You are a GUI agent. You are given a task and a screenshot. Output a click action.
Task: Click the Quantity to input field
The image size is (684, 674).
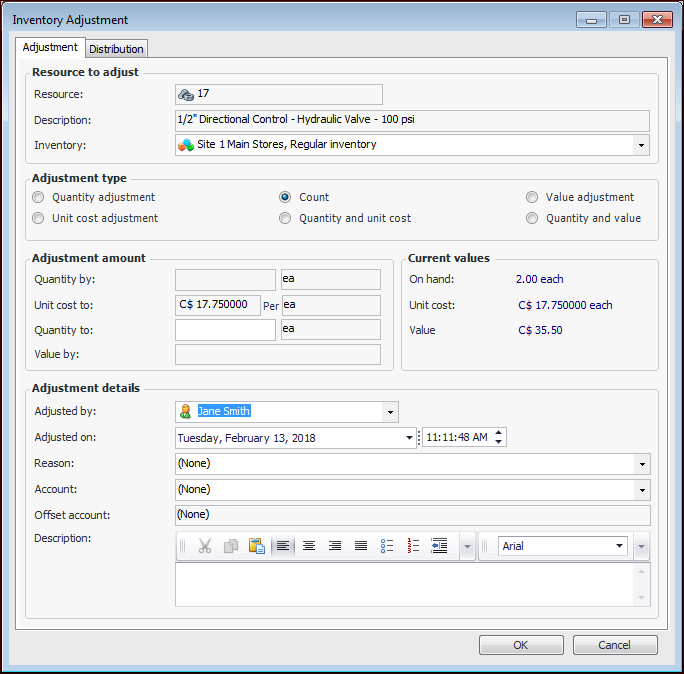pyautogui.click(x=225, y=330)
